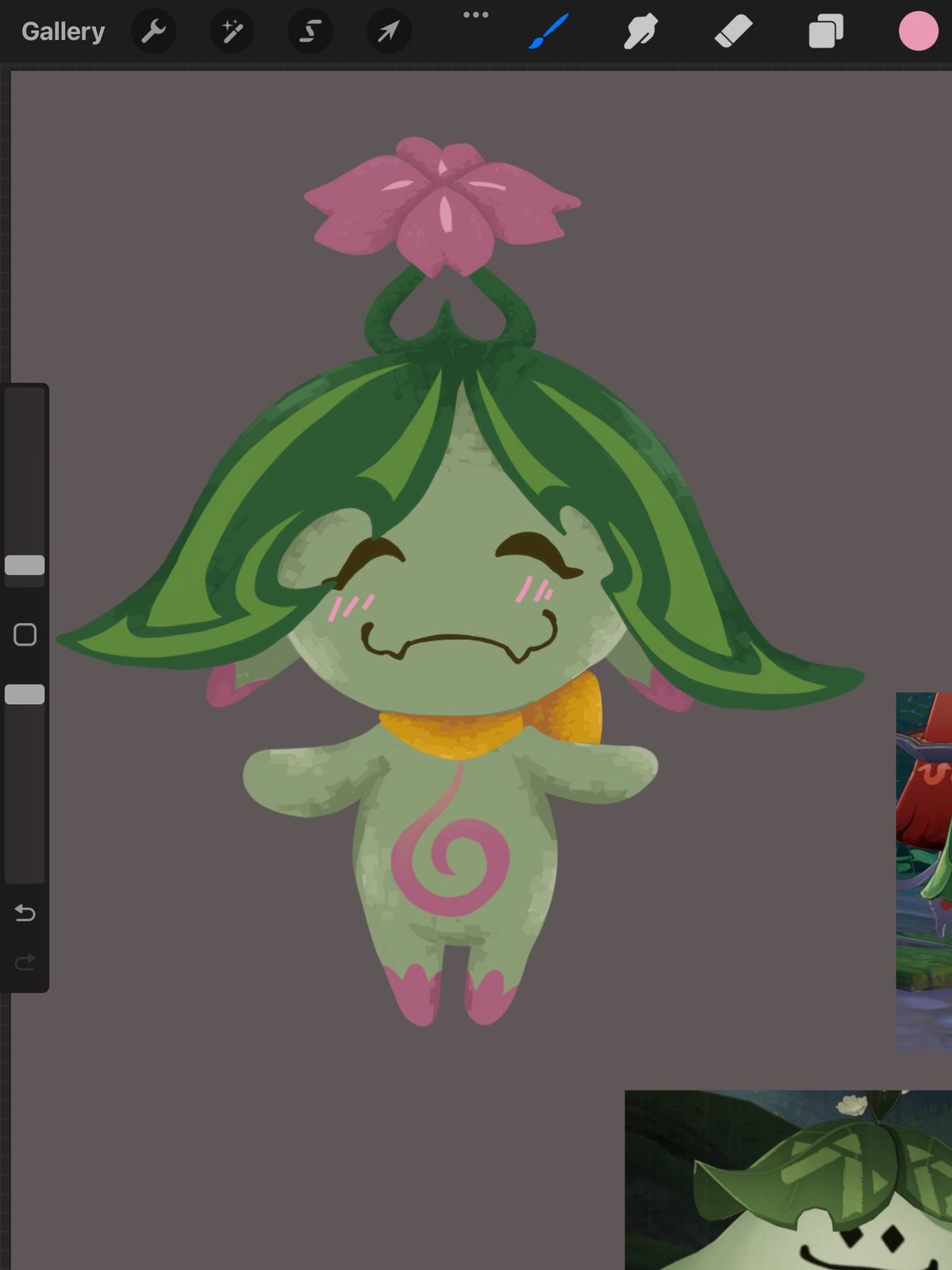The image size is (952, 1270).
Task: Open the pink active color swatch
Action: pyautogui.click(x=918, y=32)
